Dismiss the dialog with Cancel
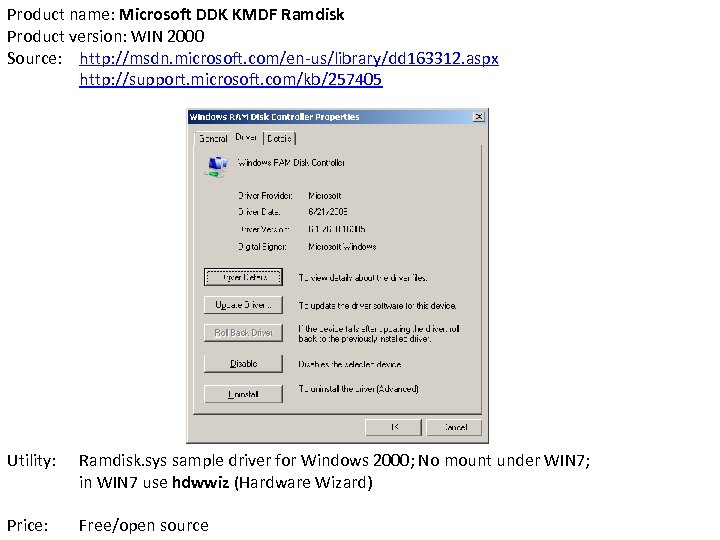This screenshot has width=720, height=540. (454, 427)
